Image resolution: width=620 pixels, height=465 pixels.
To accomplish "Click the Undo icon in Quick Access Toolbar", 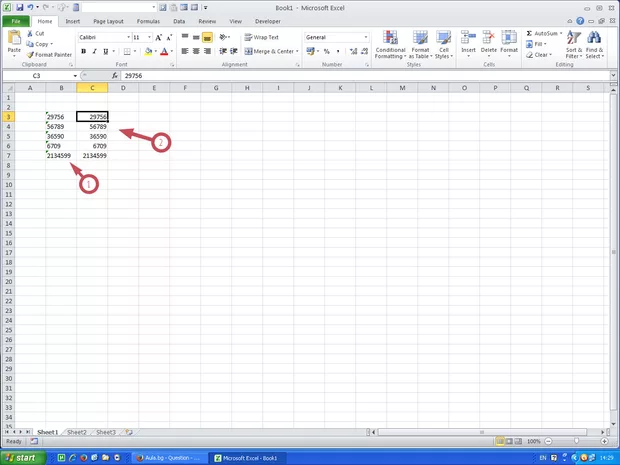I will 30,8.
